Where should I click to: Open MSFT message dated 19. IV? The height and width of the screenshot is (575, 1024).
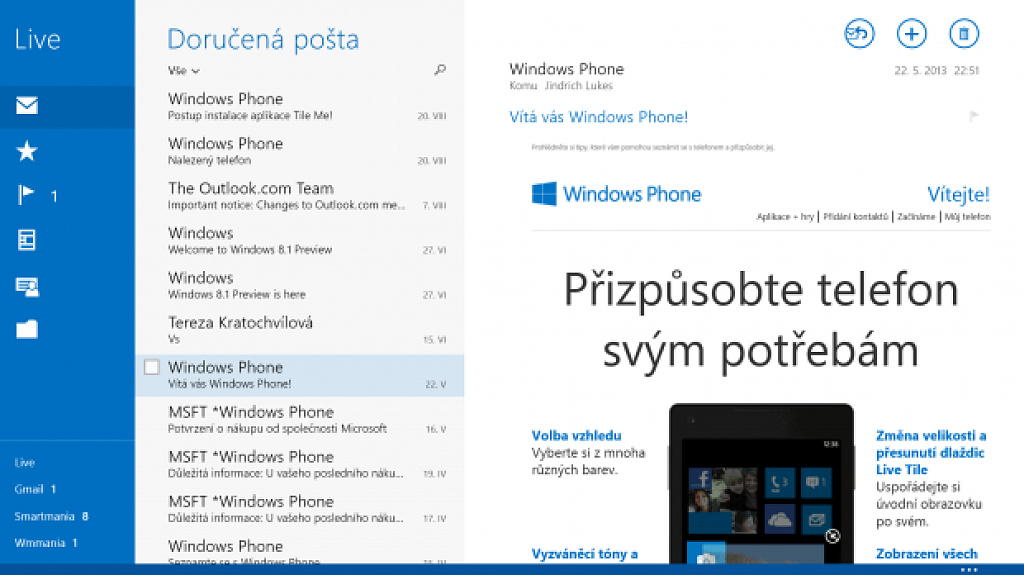(300, 465)
